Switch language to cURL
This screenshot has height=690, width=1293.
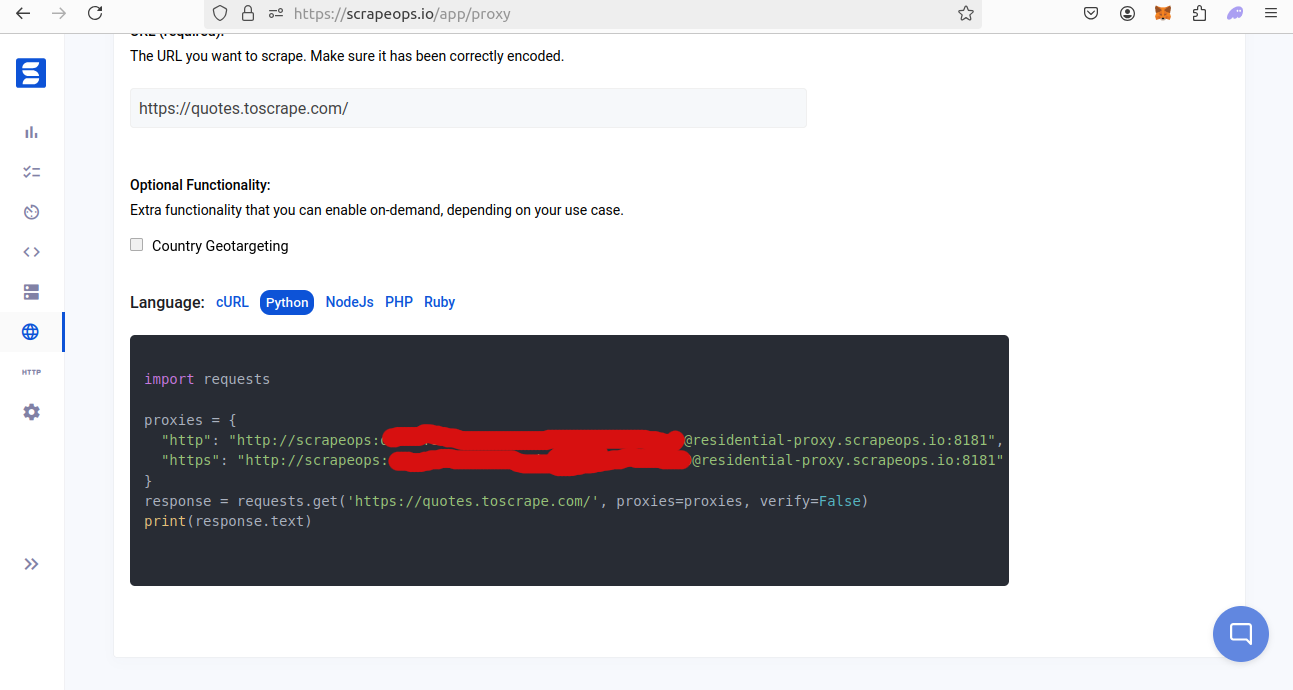(x=232, y=302)
